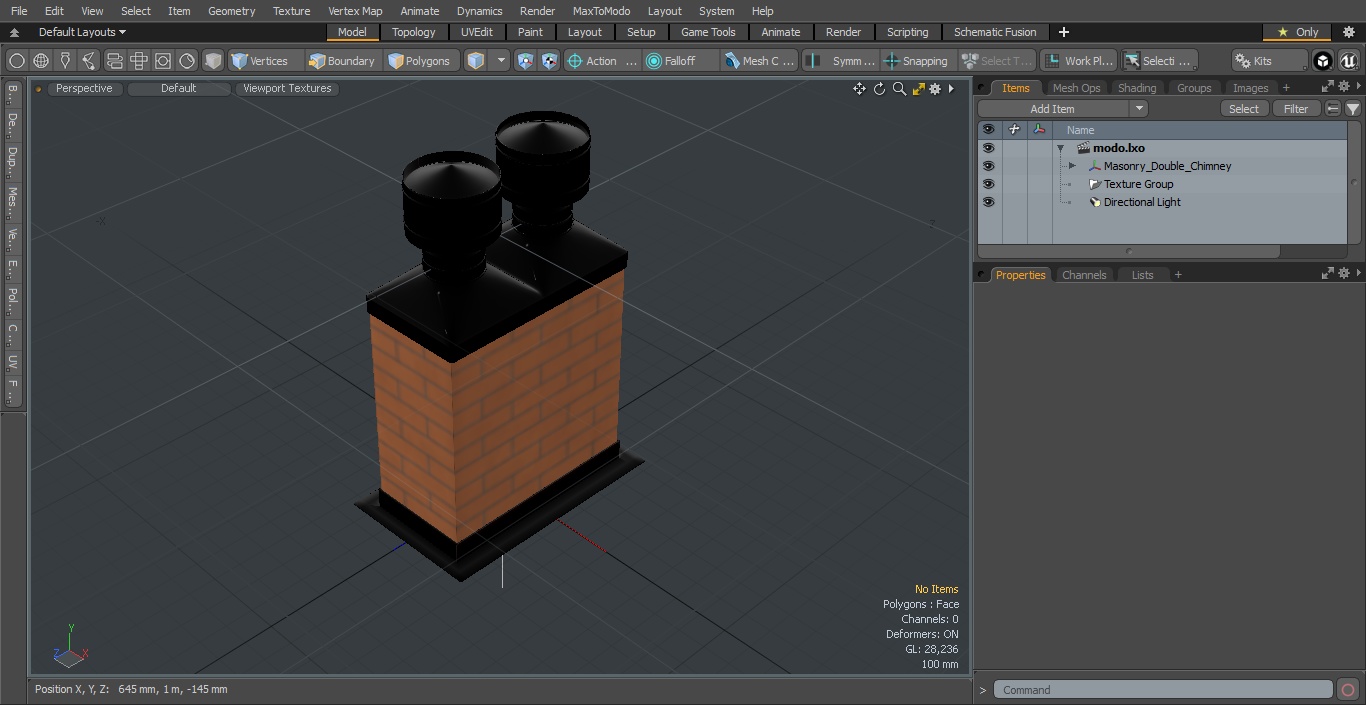Toggle the Action Center button
The height and width of the screenshot is (705, 1366).
coord(602,61)
